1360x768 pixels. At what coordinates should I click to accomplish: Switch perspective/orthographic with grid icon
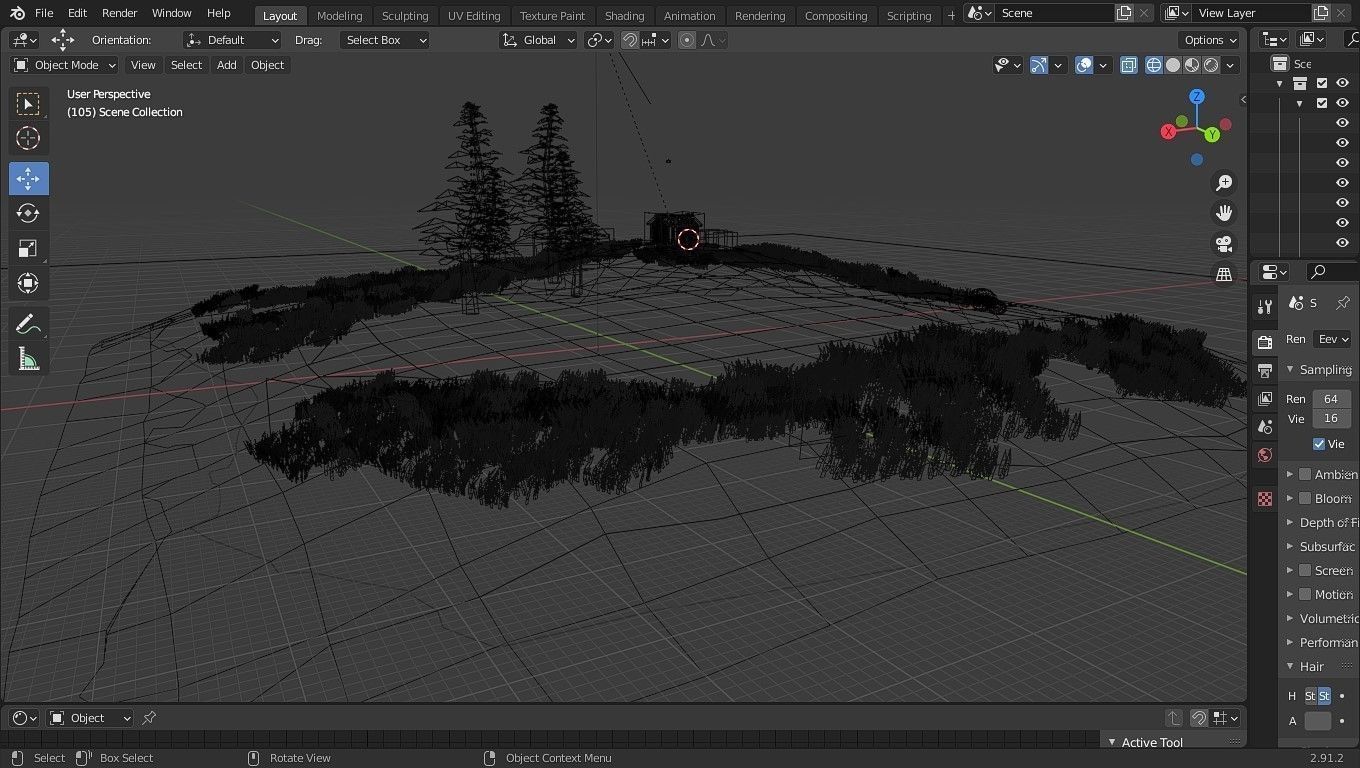1224,274
